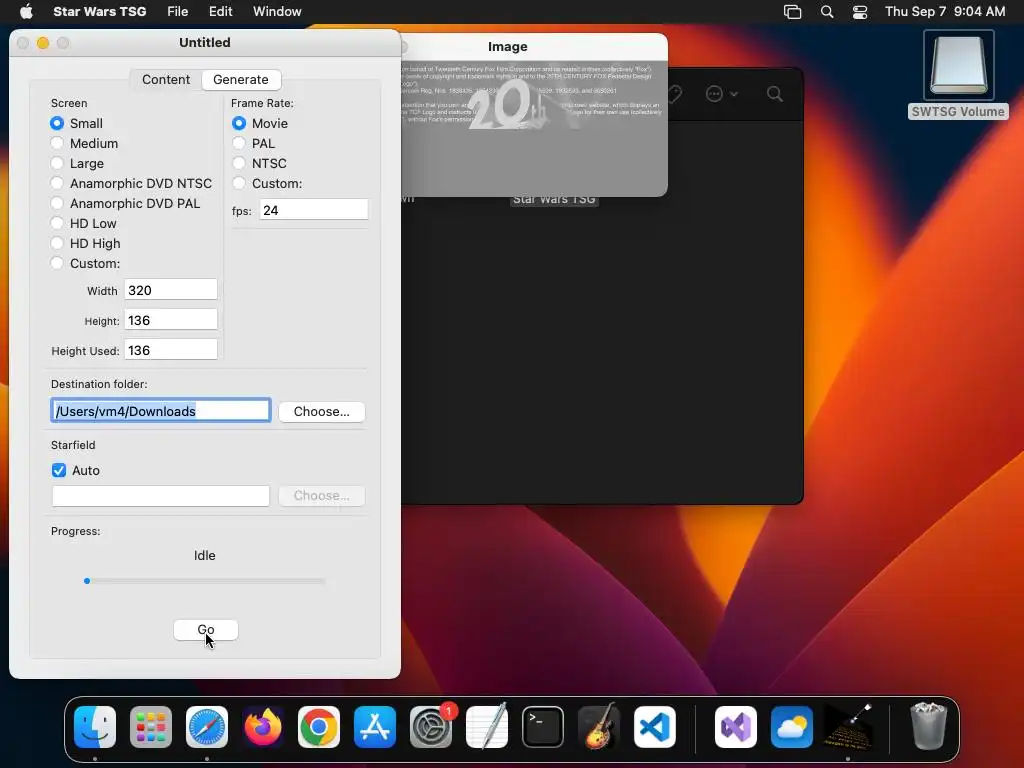Launch Safari from the dock
The width and height of the screenshot is (1024, 768).
pyautogui.click(x=207, y=727)
